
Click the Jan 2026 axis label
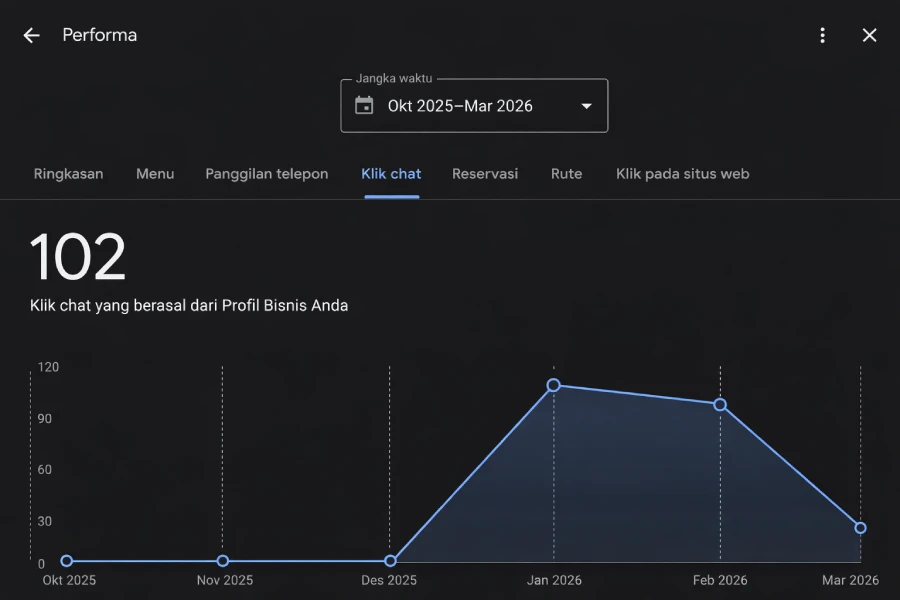pyautogui.click(x=554, y=580)
